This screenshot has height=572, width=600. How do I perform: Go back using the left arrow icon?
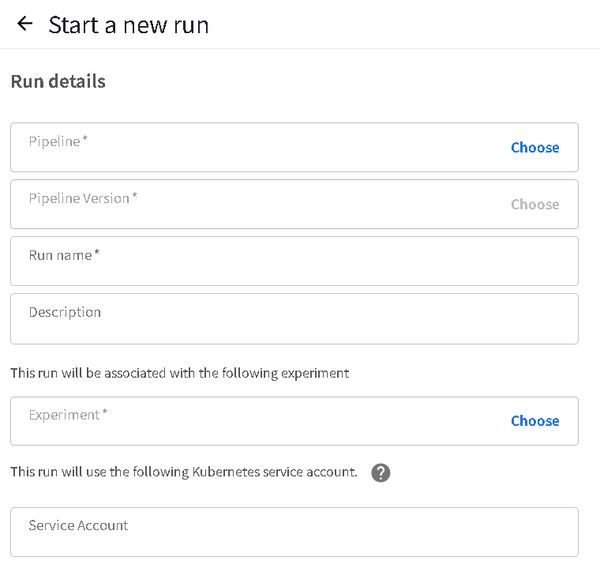pyautogui.click(x=25, y=24)
